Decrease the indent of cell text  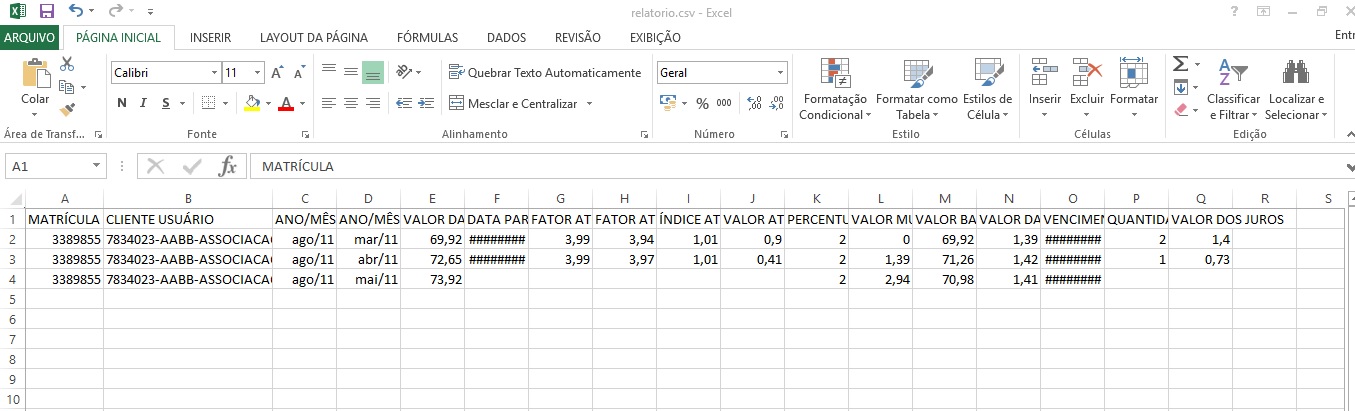tap(403, 103)
